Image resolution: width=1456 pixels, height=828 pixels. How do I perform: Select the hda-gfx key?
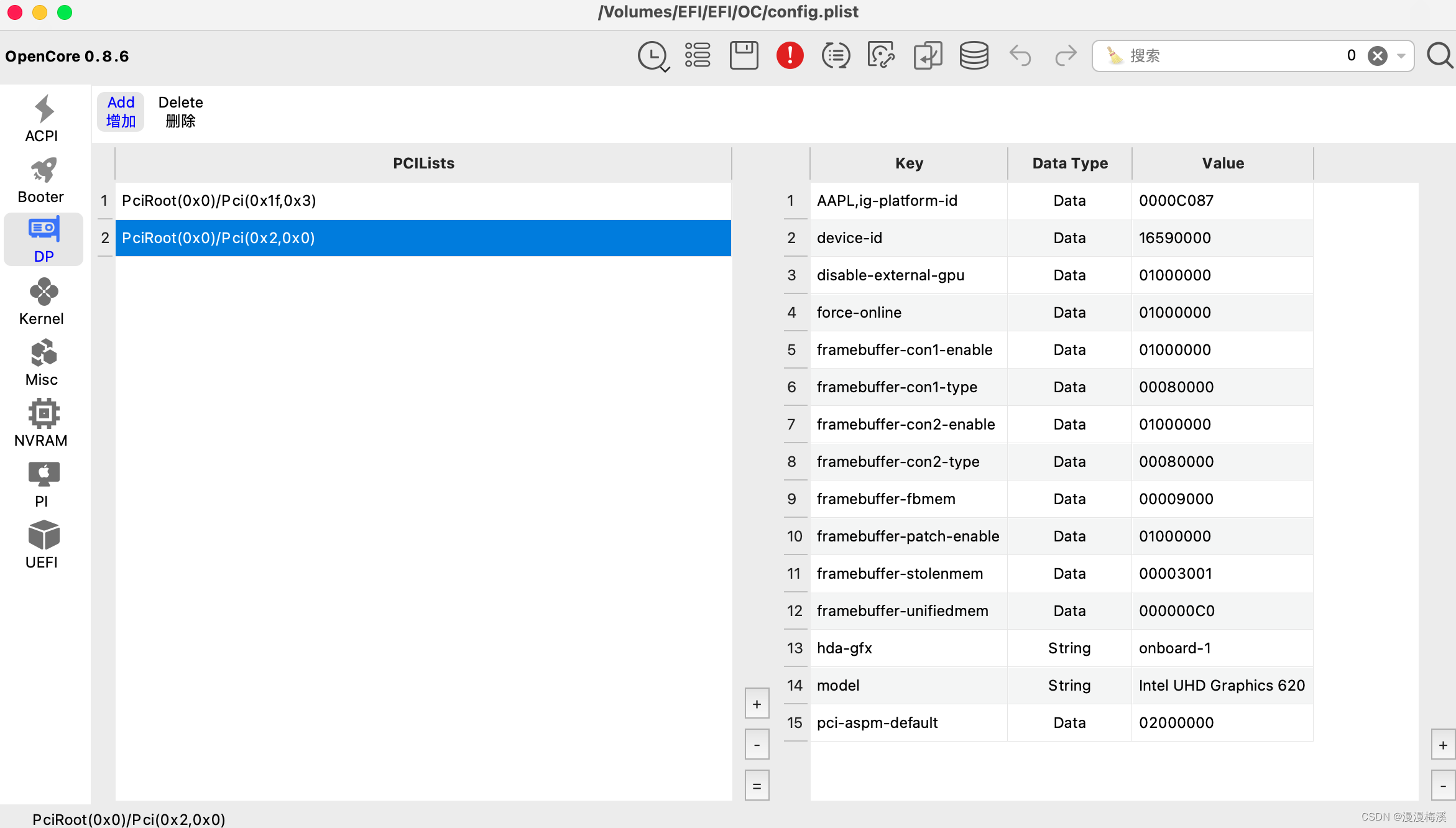tap(909, 648)
